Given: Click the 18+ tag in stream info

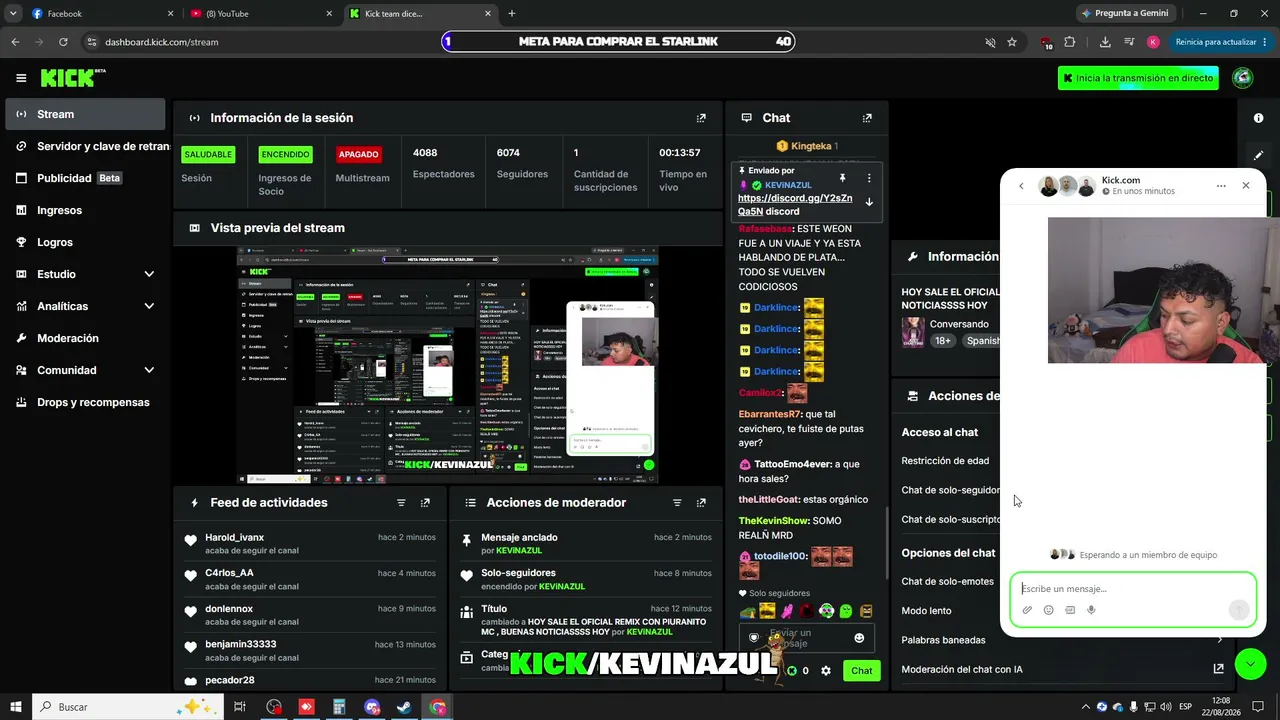Looking at the screenshot, I should click(942, 341).
